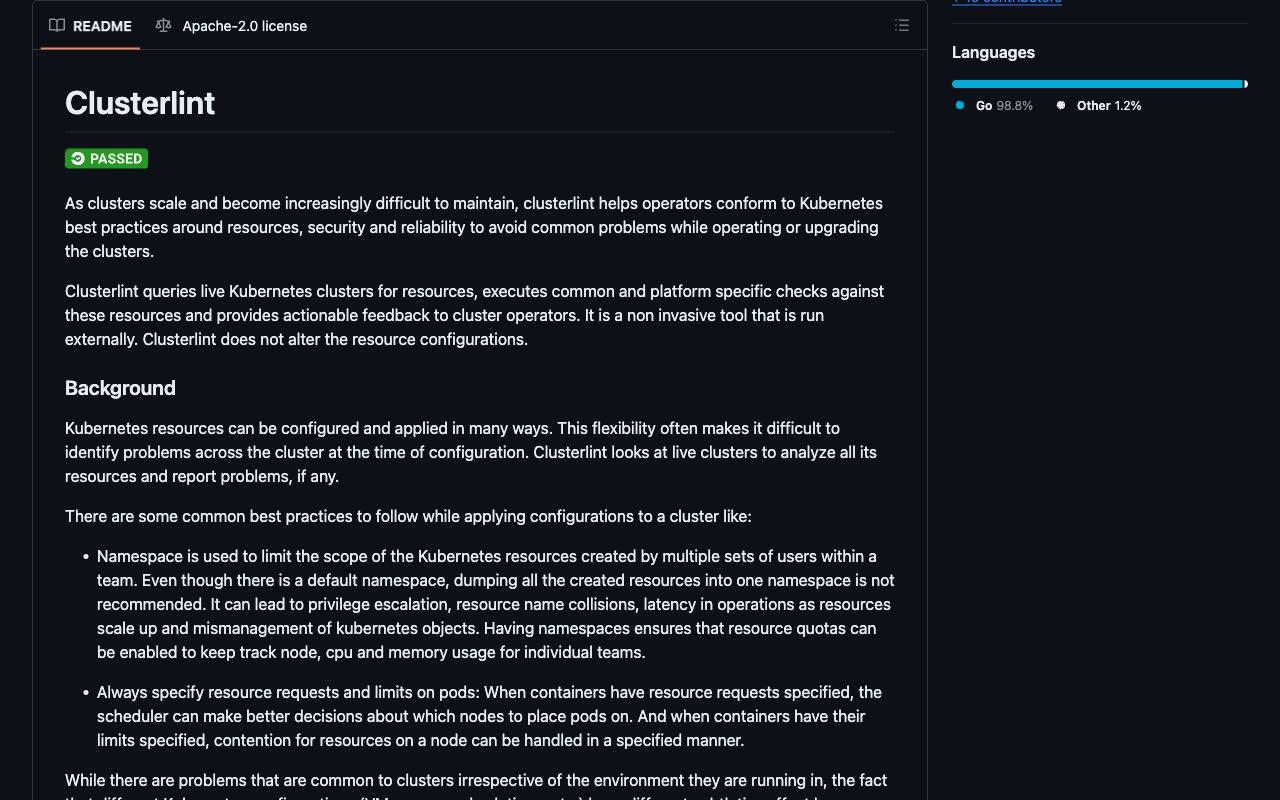Click the Background section heading

coord(120,388)
